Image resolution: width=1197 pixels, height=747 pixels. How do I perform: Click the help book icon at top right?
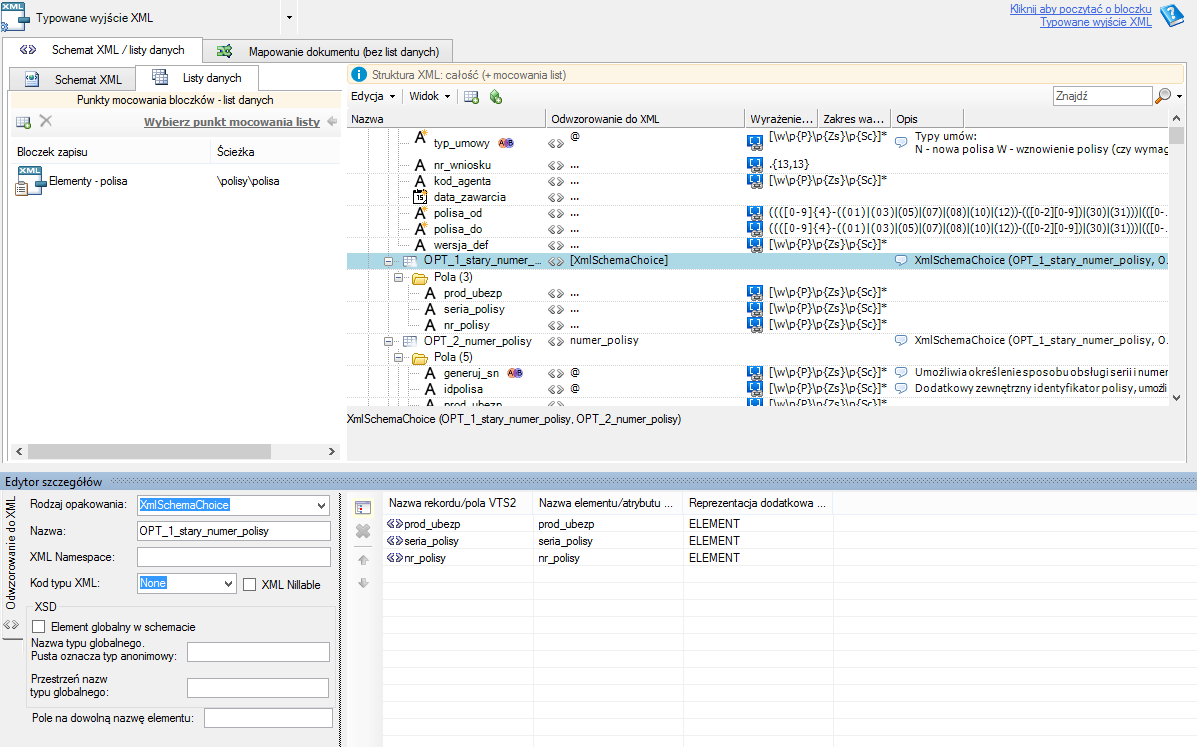tap(1171, 15)
